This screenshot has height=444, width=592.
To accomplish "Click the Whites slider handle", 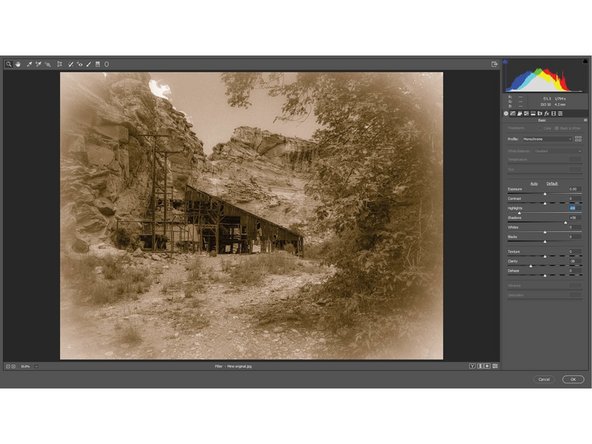I will 545,232.
